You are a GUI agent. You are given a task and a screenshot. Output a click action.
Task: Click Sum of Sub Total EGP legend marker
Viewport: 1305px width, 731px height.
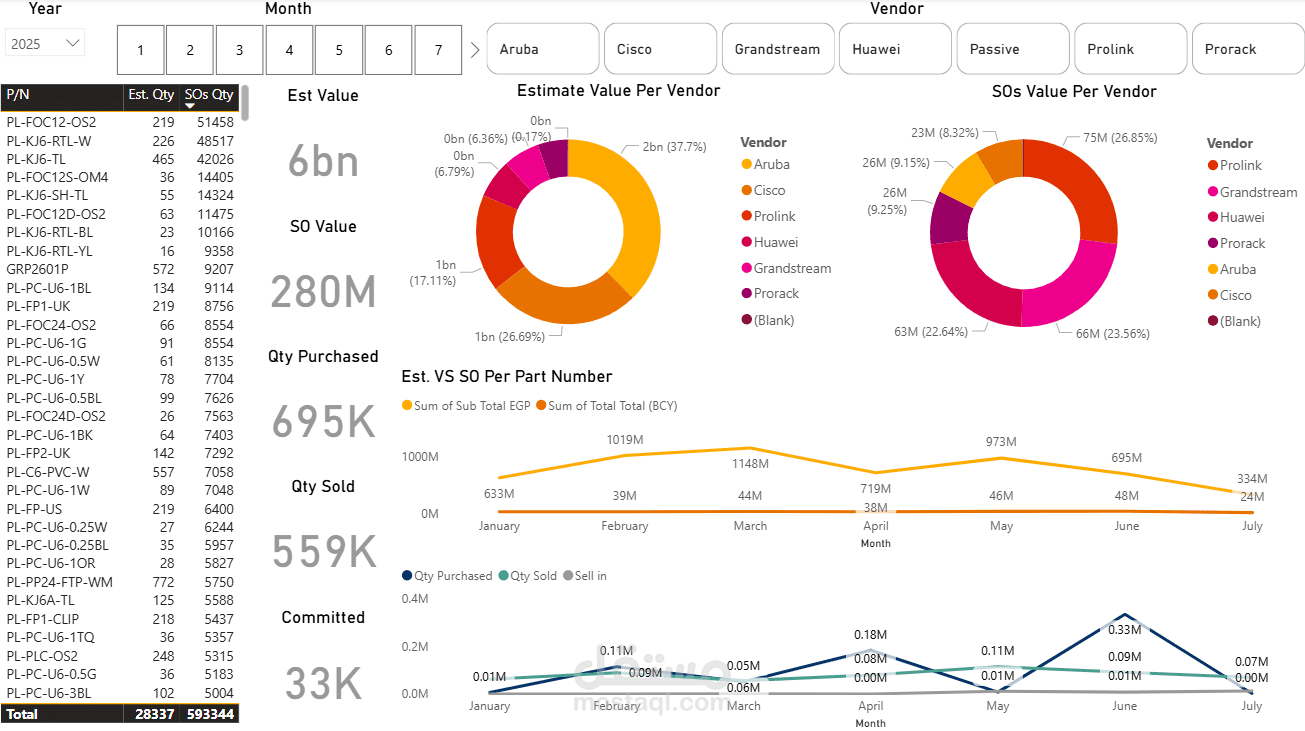[x=406, y=406]
